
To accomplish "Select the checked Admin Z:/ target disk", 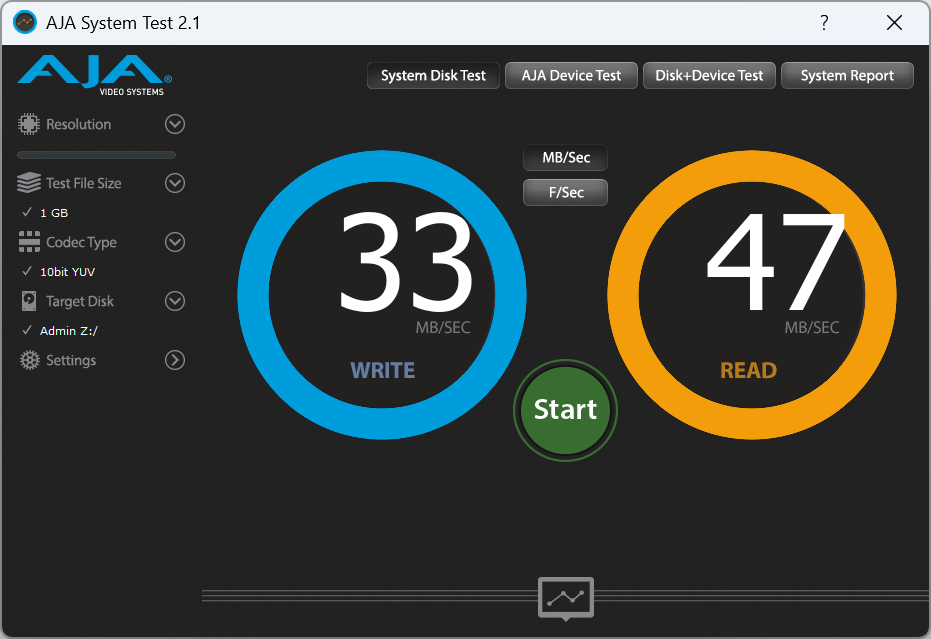I will coord(59,331).
